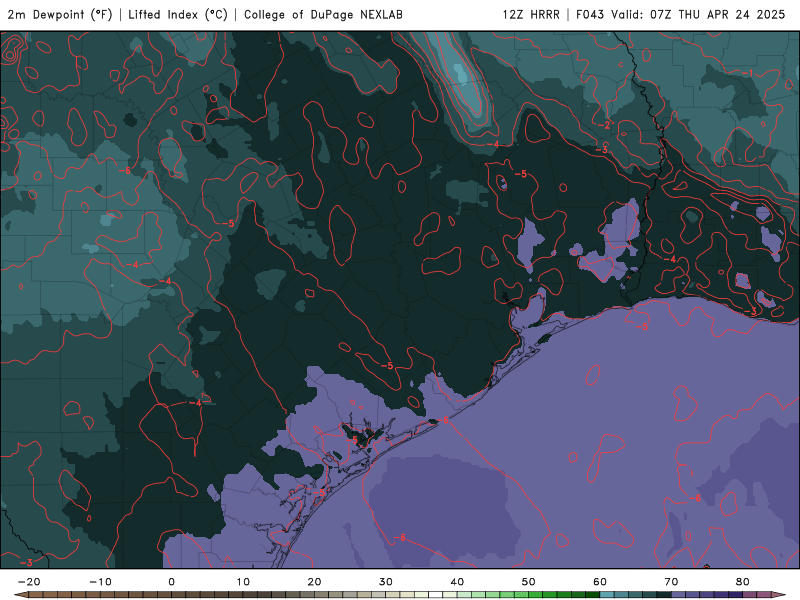This screenshot has width=800, height=600.
Task: Click the '50' colorbar scale label
Action: pos(529,582)
